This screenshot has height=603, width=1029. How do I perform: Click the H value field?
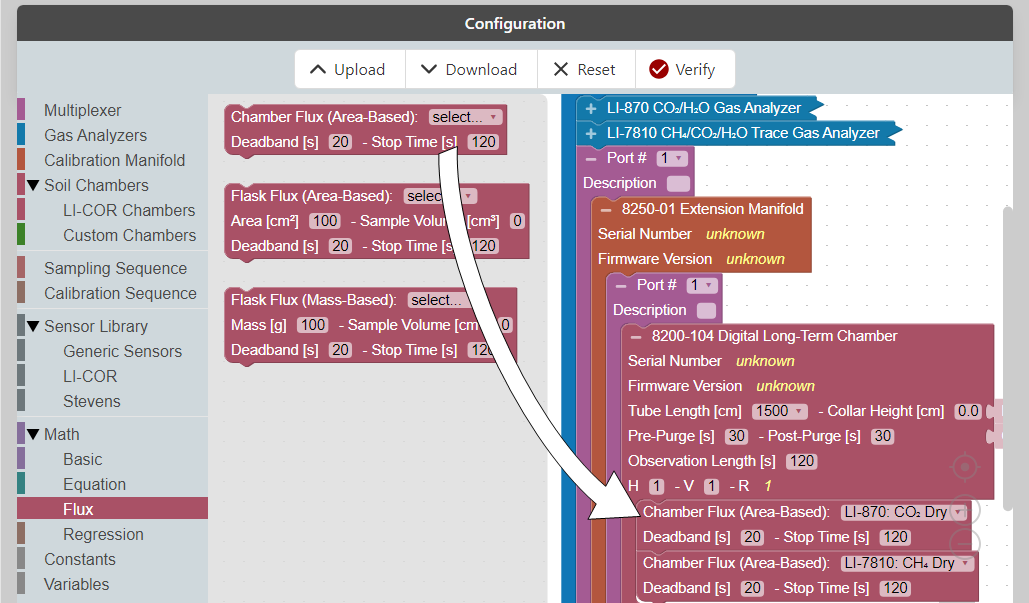656,486
